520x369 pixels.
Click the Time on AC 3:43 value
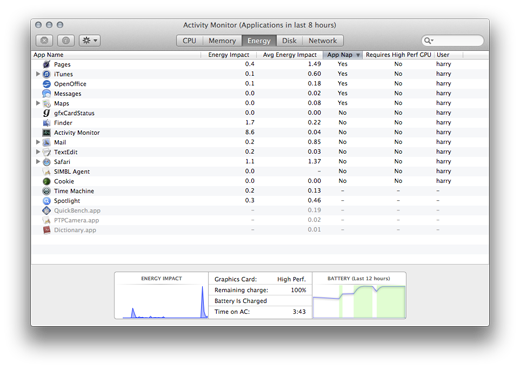pos(299,312)
